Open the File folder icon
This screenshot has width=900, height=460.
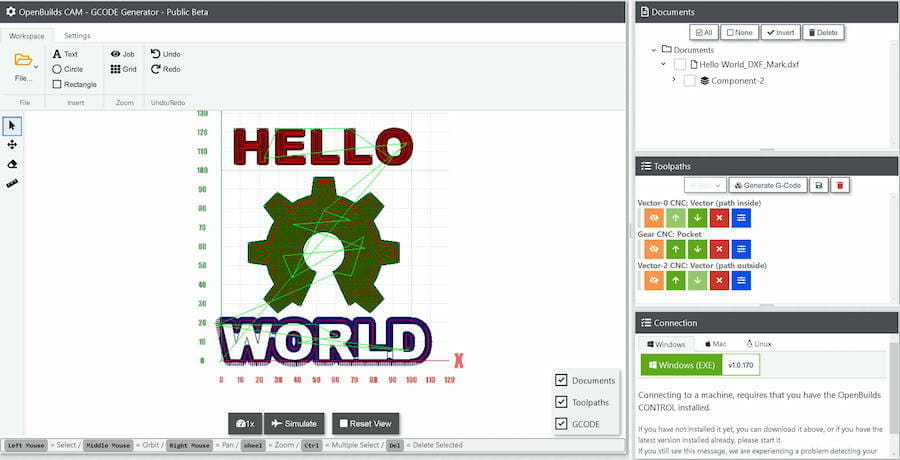click(x=23, y=60)
